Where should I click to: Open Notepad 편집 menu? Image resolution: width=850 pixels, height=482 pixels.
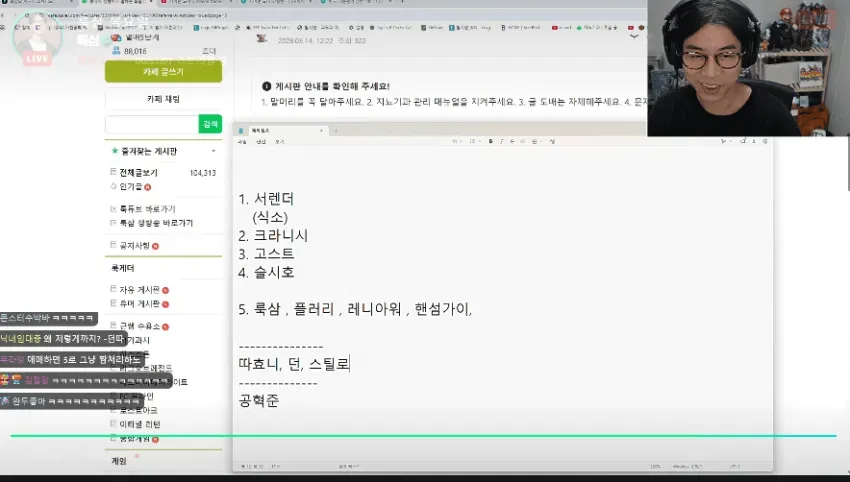(261, 142)
